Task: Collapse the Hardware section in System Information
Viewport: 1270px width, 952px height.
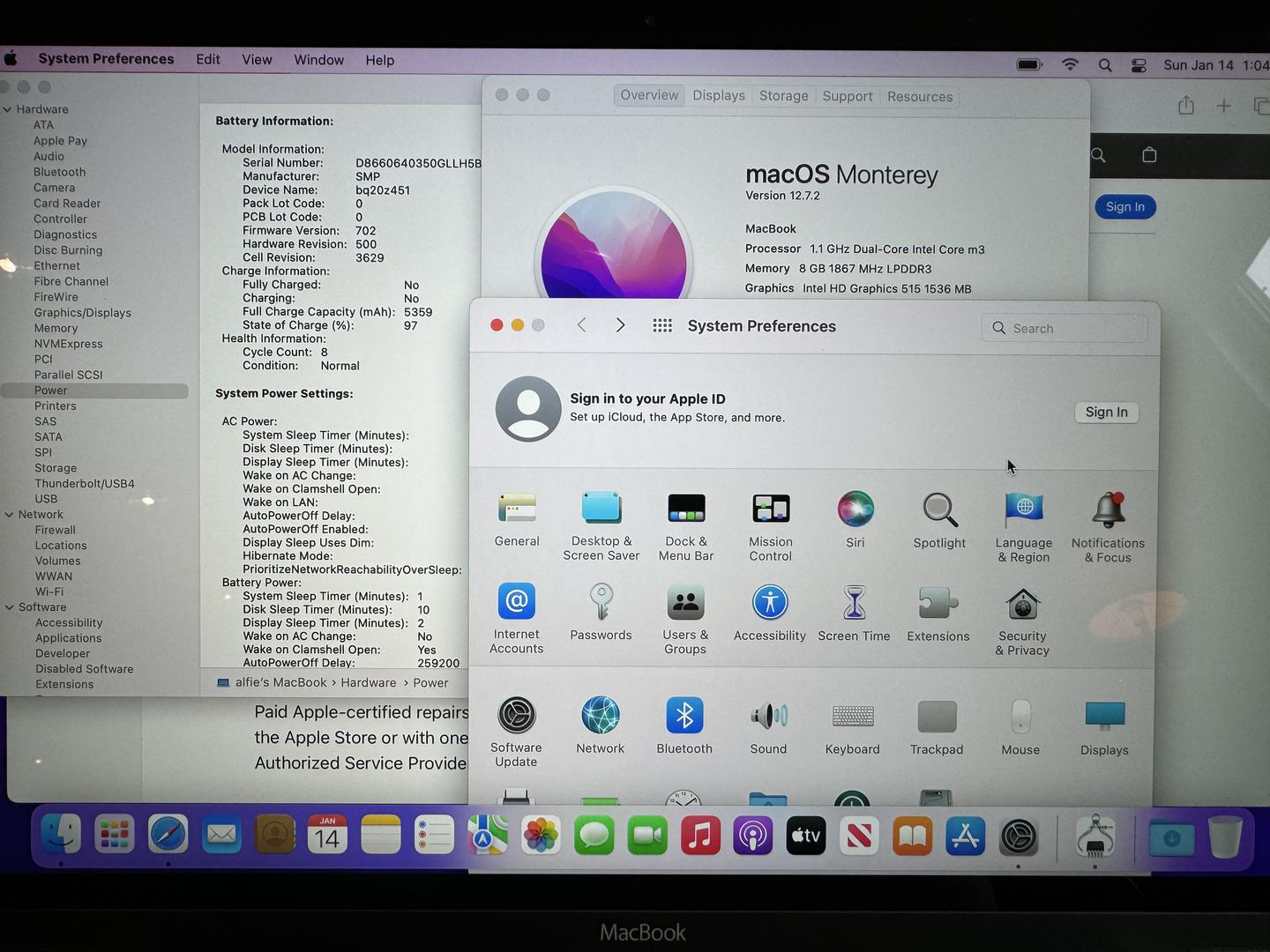Action: pyautogui.click(x=8, y=109)
